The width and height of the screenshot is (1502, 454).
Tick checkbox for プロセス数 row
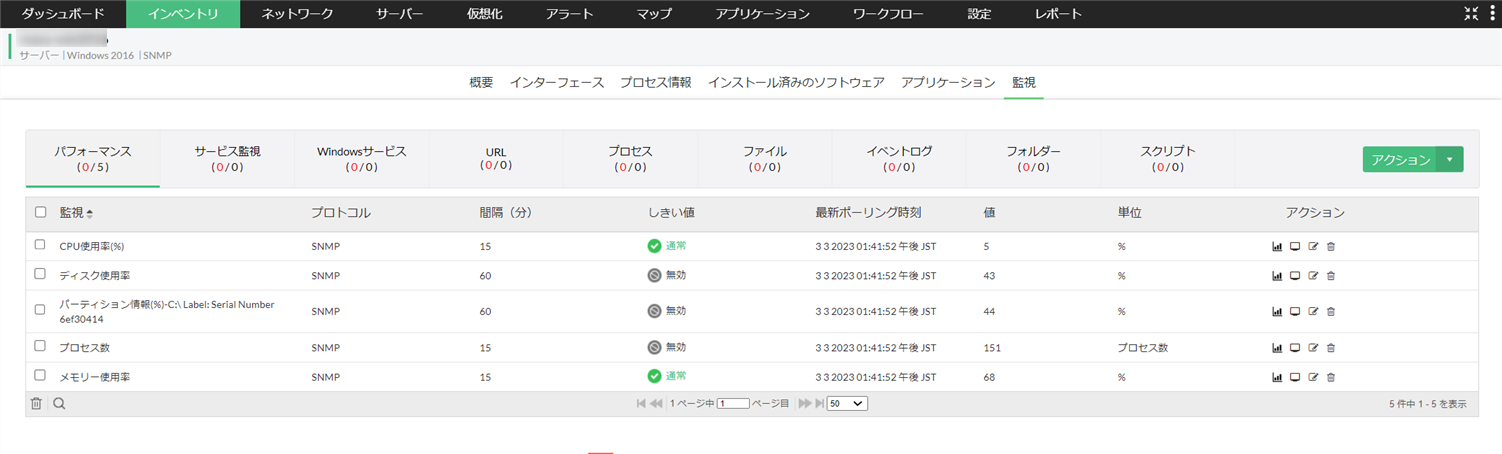(x=40, y=346)
